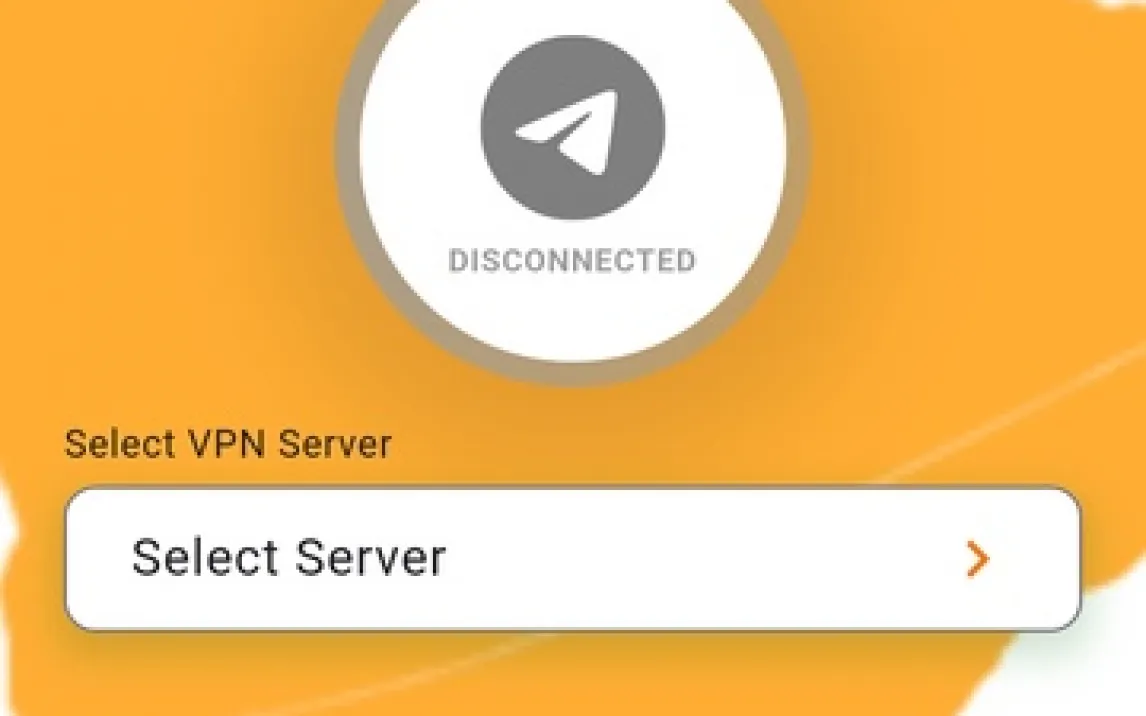Connect by clicking the dark gray circle
This screenshot has width=1146, height=716.
pyautogui.click(x=573, y=128)
